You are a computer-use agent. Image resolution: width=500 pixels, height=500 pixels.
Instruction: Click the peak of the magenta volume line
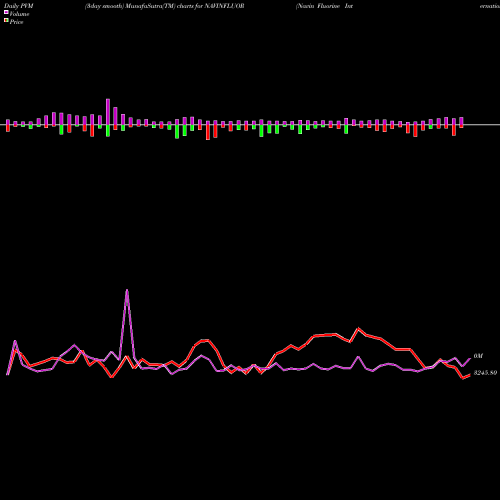pyautogui.click(x=127, y=290)
